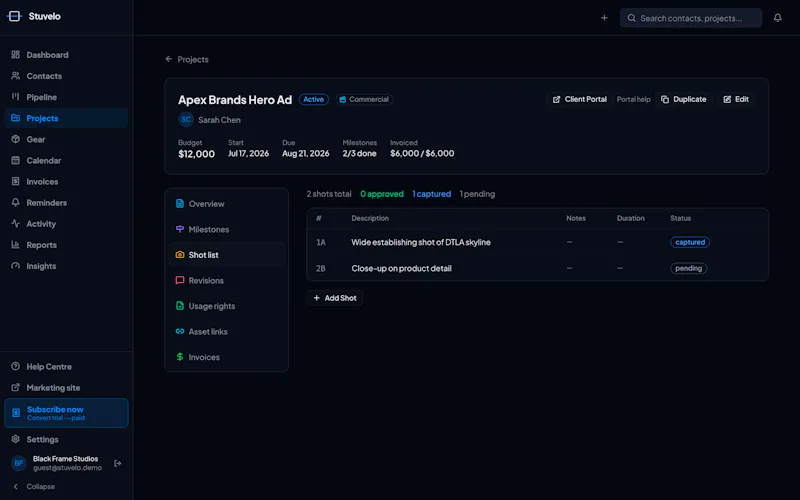The image size is (800, 500).
Task: Click the Marketing site external link icon
Action: [16, 387]
